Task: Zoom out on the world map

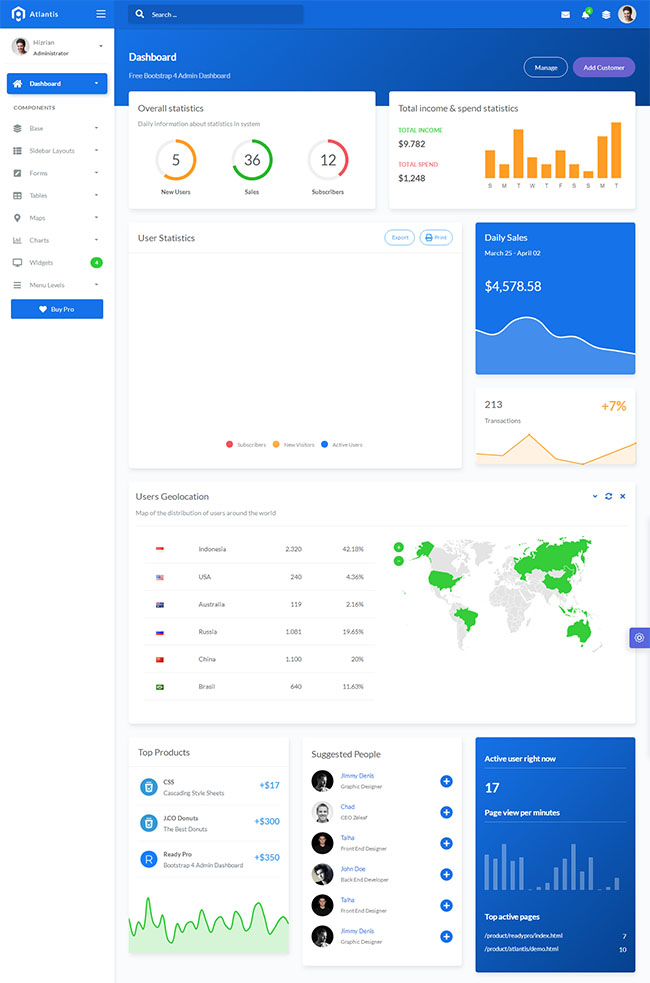Action: pos(398,560)
